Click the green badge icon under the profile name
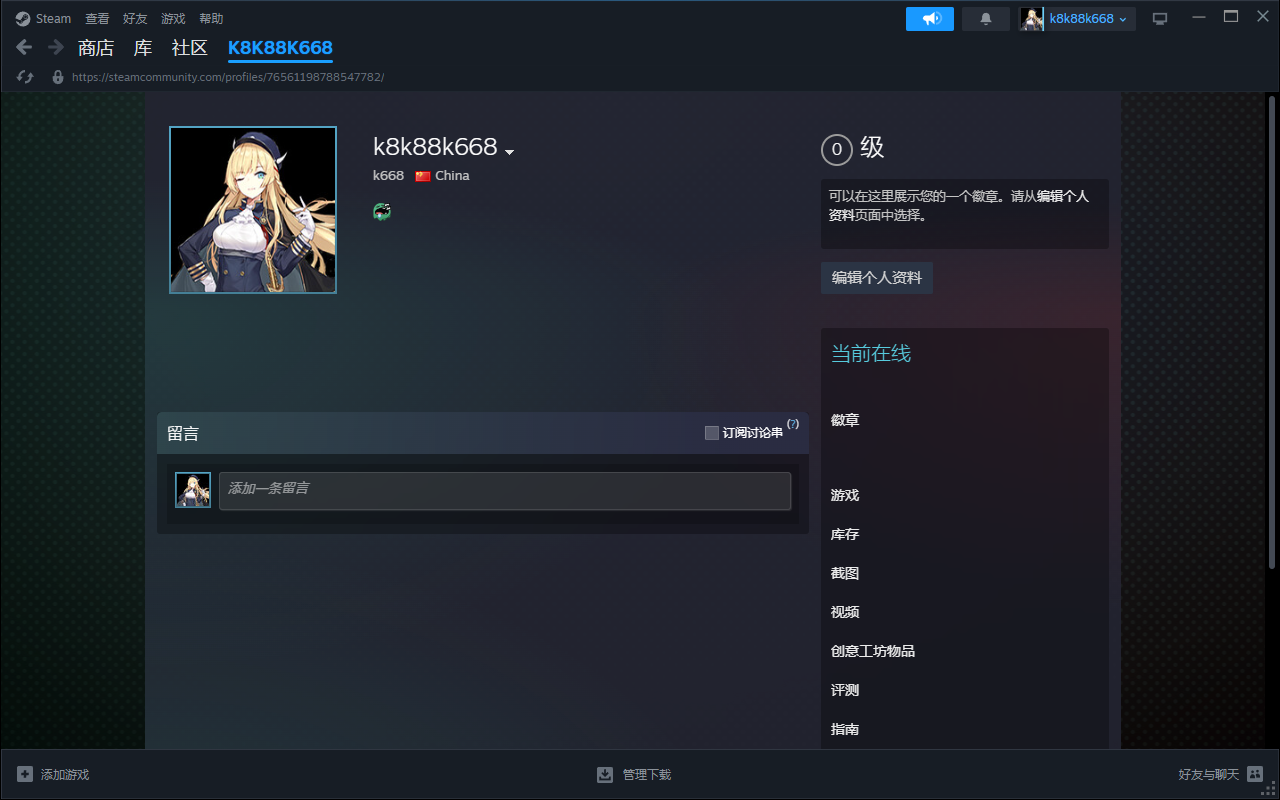Image resolution: width=1280 pixels, height=800 pixels. (x=382, y=211)
